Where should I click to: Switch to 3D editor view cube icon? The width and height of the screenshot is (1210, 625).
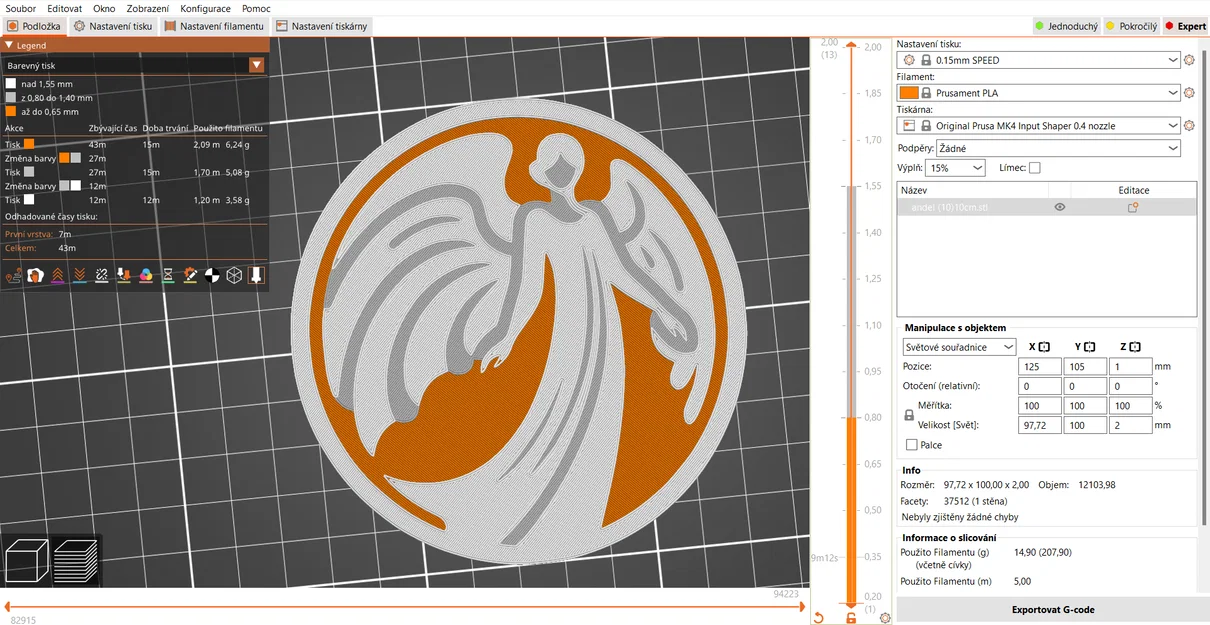click(x=27, y=561)
